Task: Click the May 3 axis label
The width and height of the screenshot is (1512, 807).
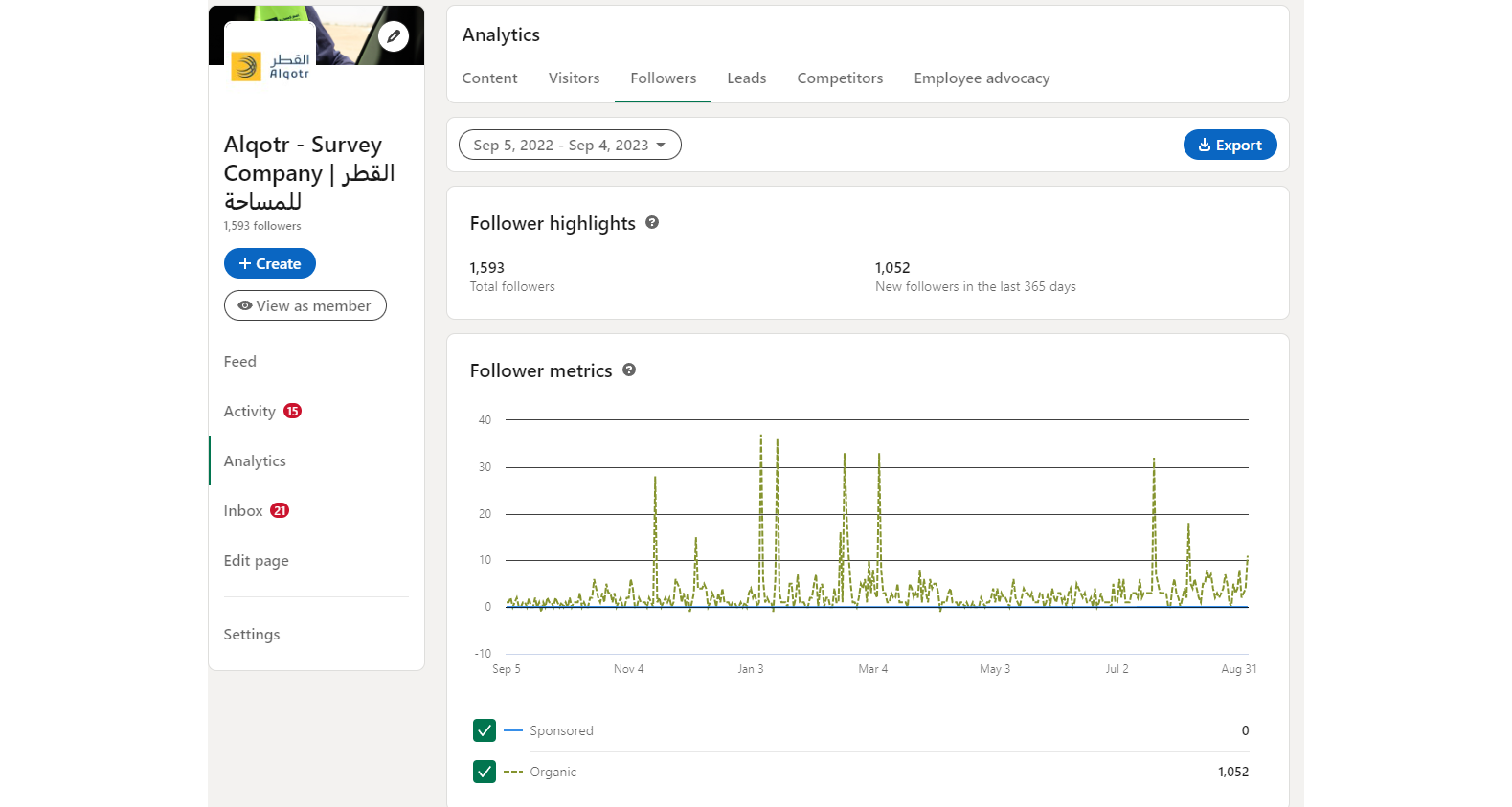Action: coord(995,669)
